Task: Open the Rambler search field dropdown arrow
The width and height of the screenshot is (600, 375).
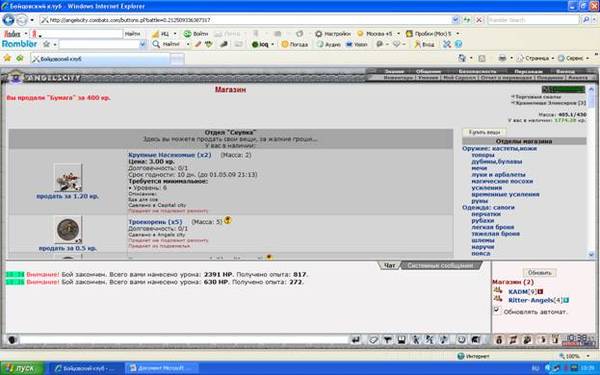Action: coord(142,44)
